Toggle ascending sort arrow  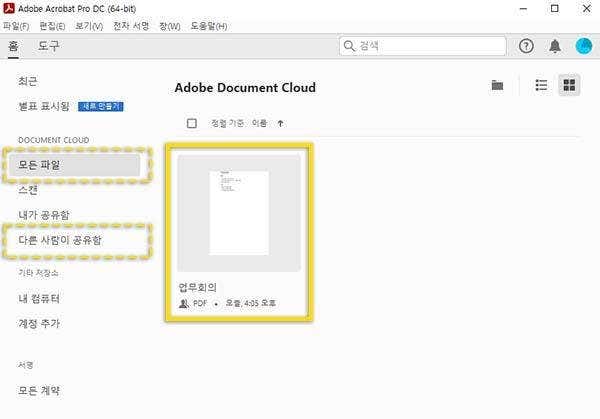(280, 123)
